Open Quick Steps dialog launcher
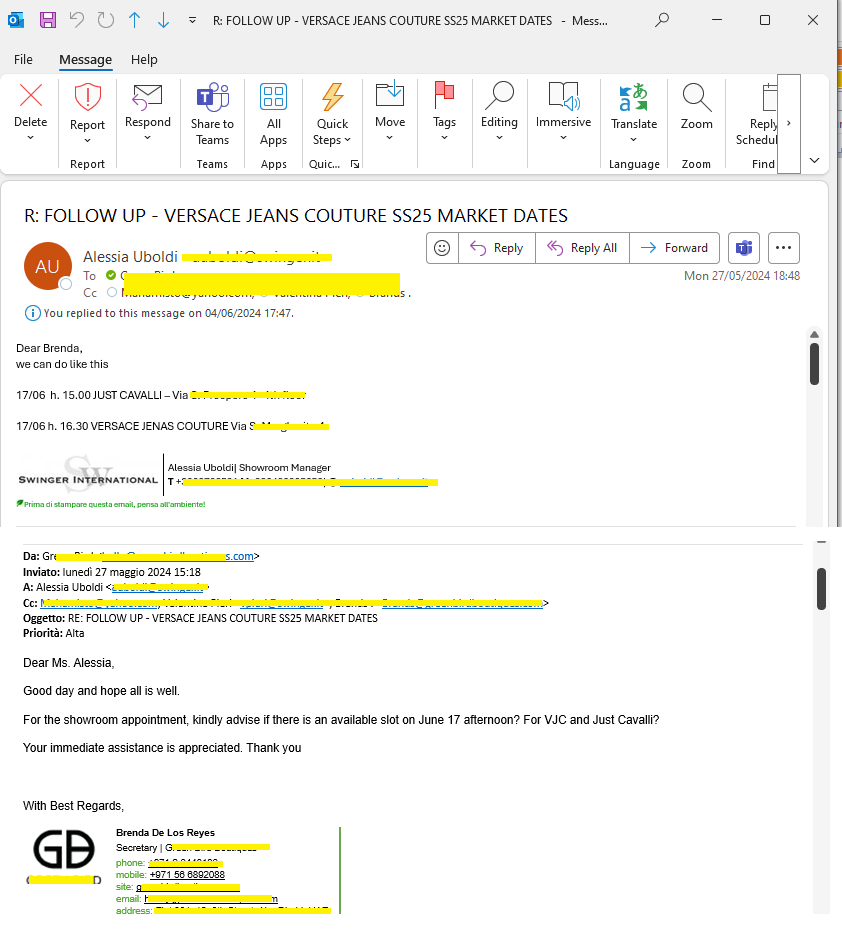Screen dimensions: 842x932 coord(355,164)
